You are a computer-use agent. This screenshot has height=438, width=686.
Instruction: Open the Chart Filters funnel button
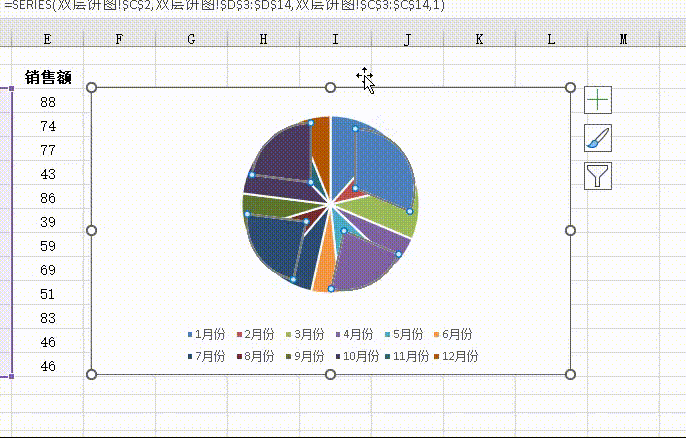pos(598,176)
